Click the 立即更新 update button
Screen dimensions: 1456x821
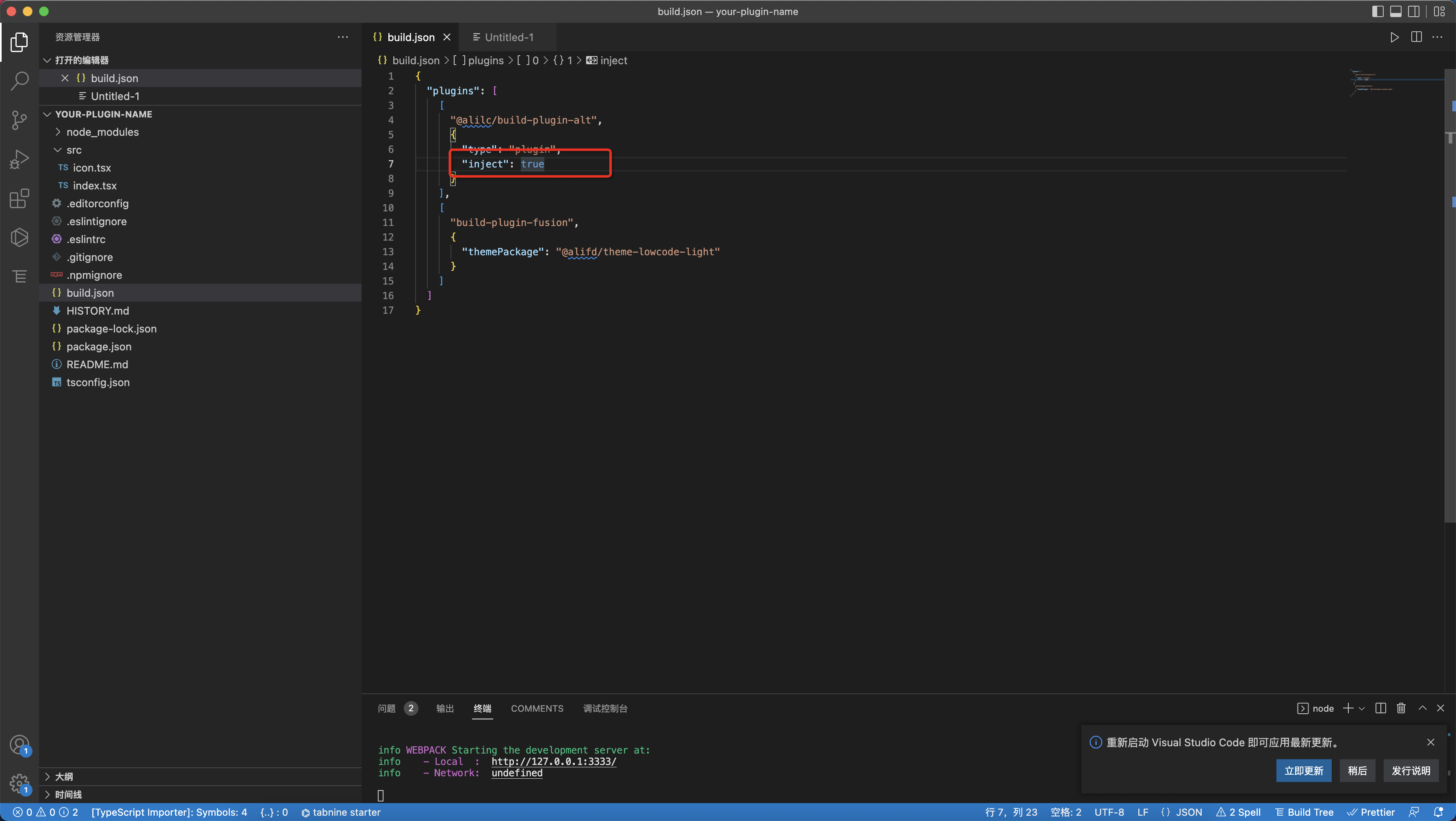point(1303,771)
